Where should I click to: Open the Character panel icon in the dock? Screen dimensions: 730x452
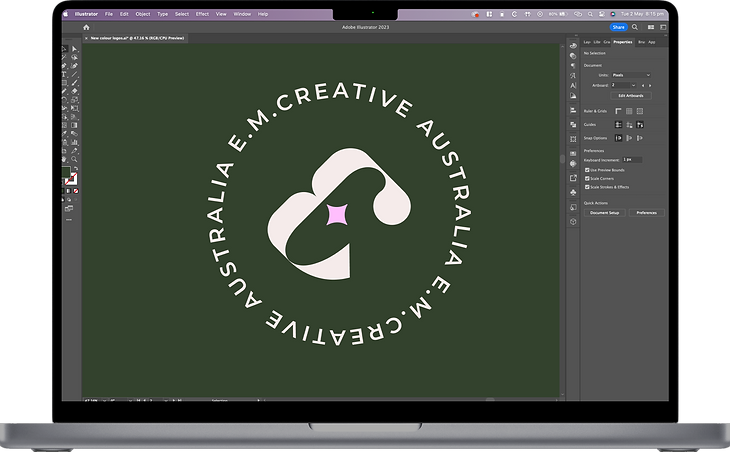click(573, 86)
